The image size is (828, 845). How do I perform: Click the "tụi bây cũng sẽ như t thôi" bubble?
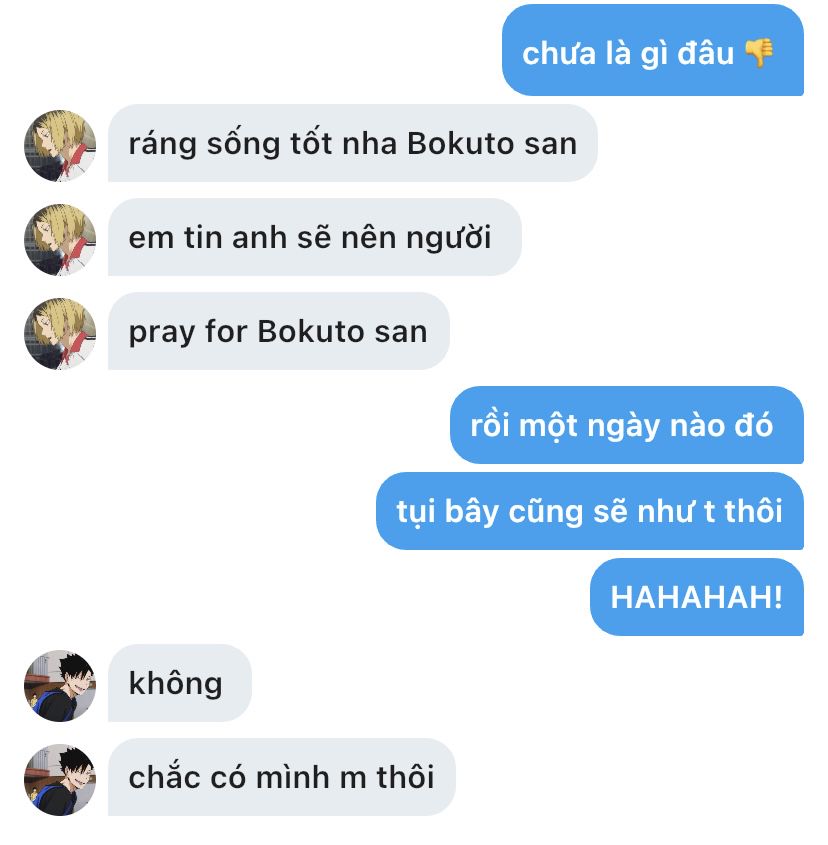tap(590, 511)
